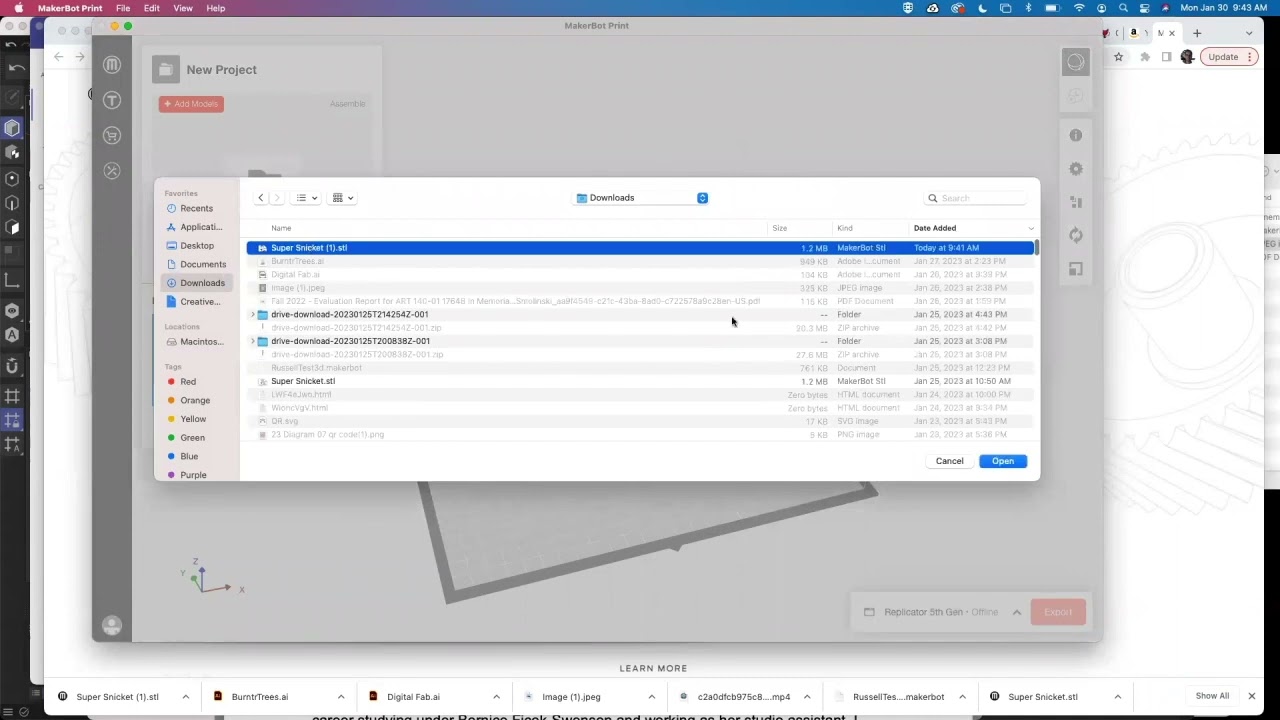The image size is (1280, 720).
Task: Click the user account icon in MakerBot Print
Action: pyautogui.click(x=112, y=626)
